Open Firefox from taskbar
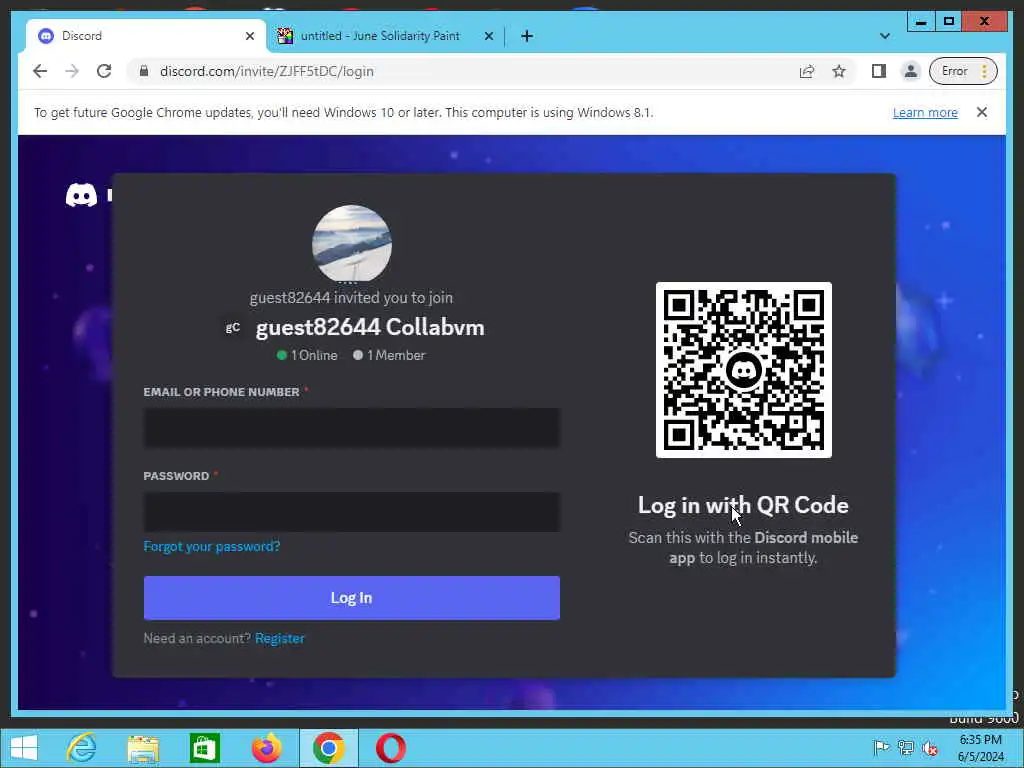1024x768 pixels. (x=266, y=748)
